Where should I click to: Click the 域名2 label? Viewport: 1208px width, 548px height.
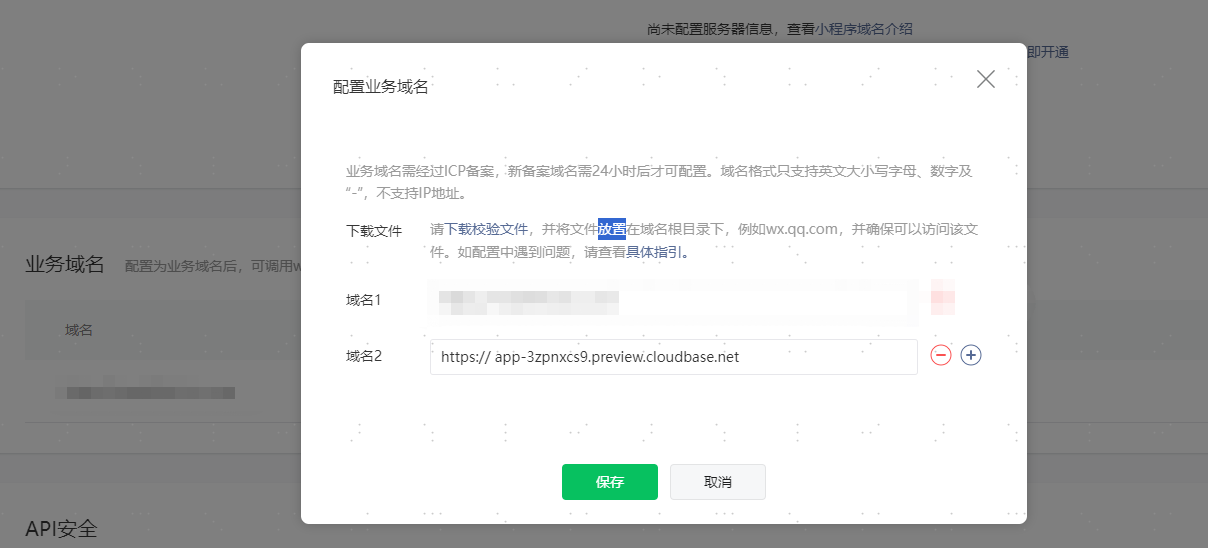pos(364,355)
